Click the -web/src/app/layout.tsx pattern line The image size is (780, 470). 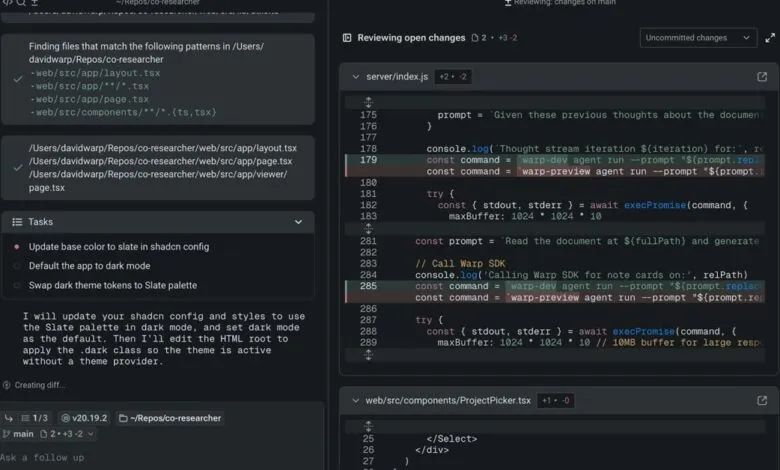95,73
